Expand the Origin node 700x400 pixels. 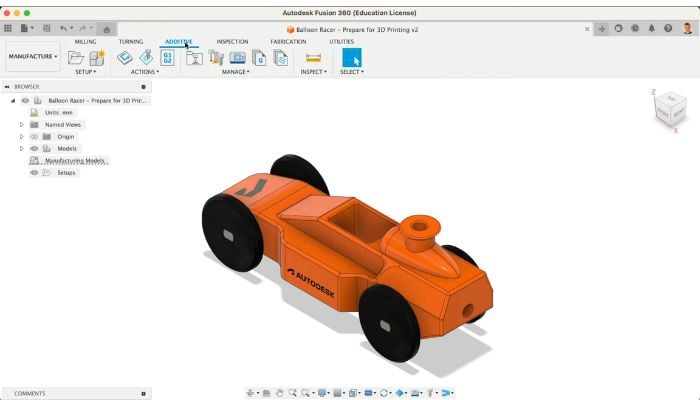(21, 137)
